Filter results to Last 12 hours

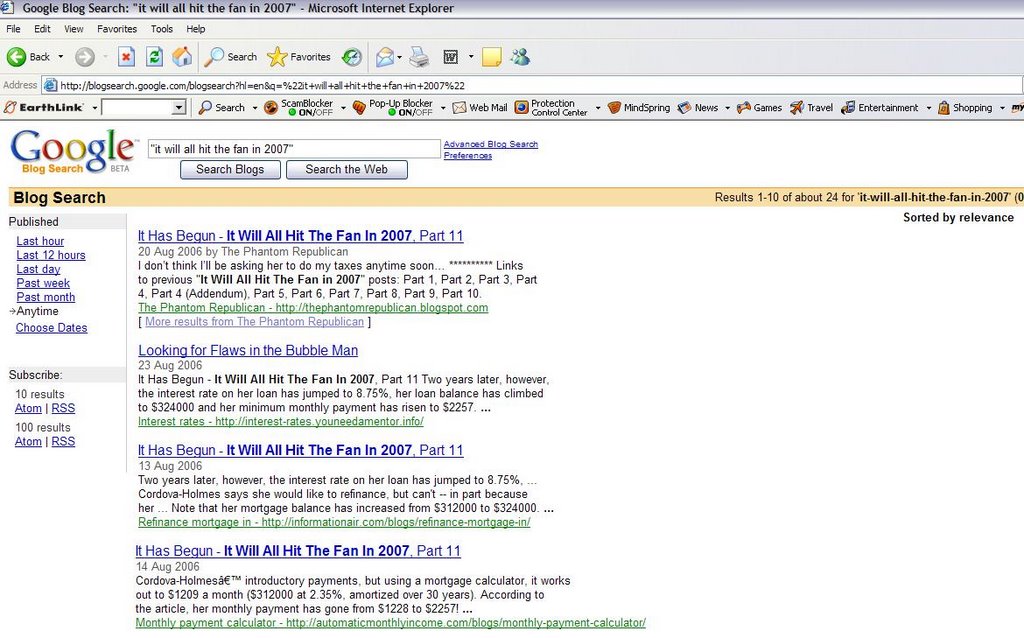(x=51, y=255)
